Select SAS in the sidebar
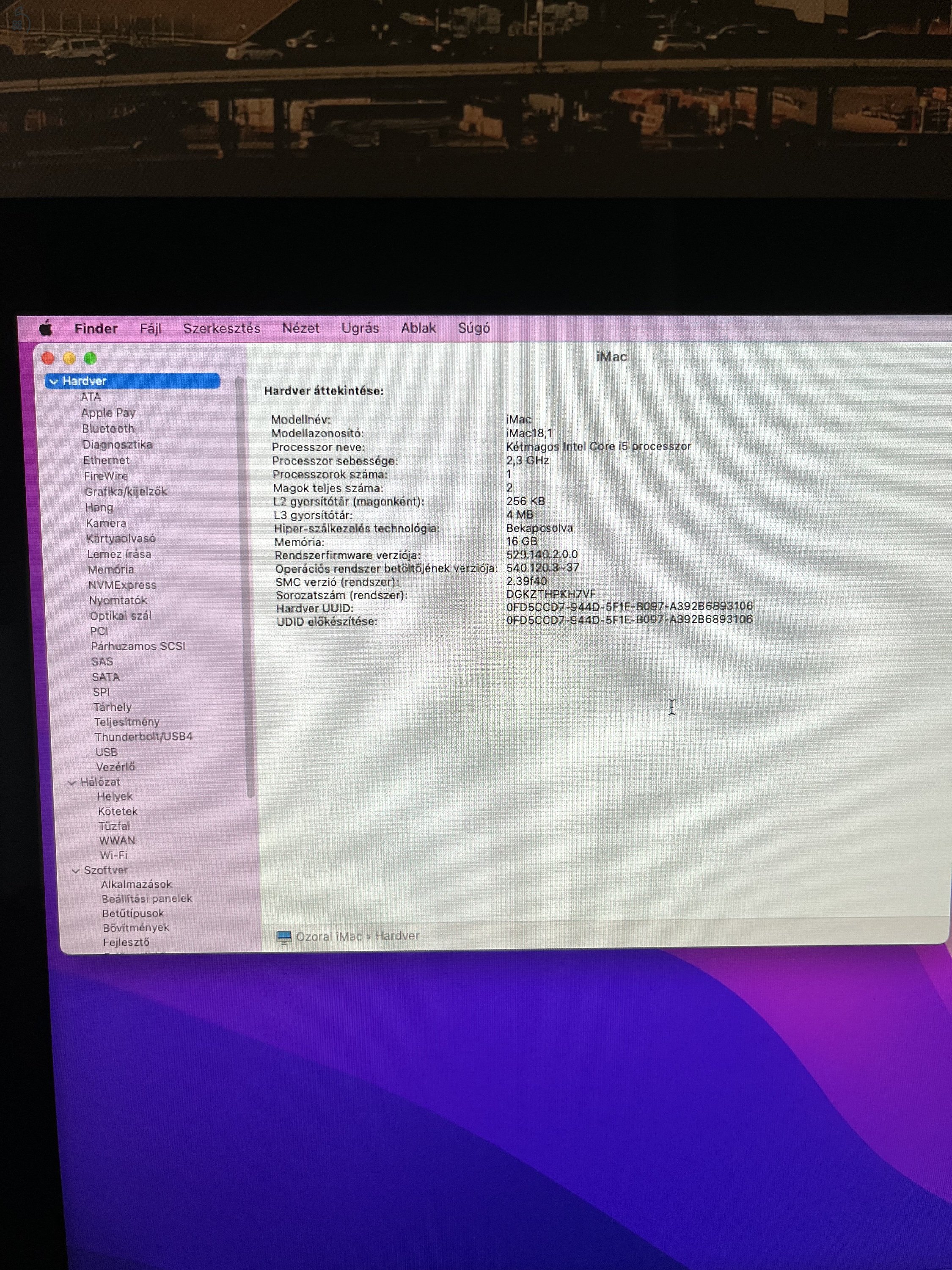Image resolution: width=952 pixels, height=1270 pixels. [x=102, y=661]
